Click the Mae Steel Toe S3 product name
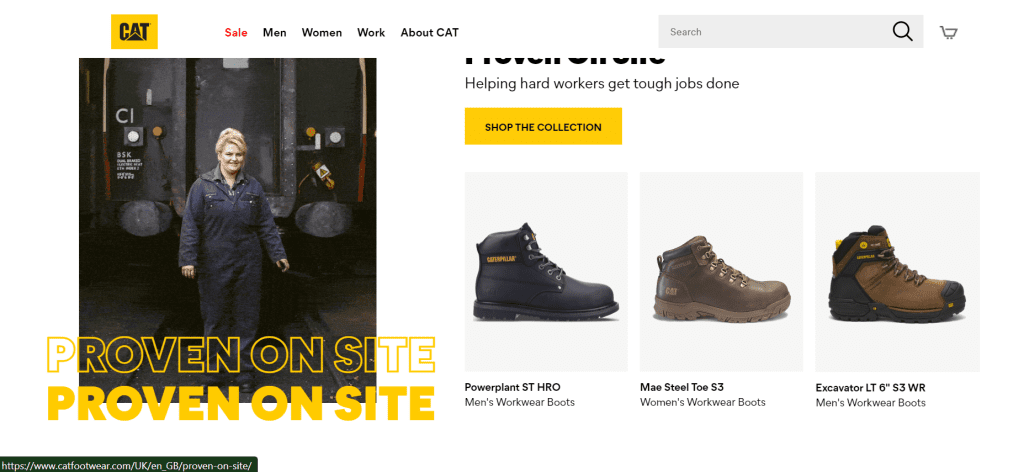1024x472 pixels. [x=682, y=387]
